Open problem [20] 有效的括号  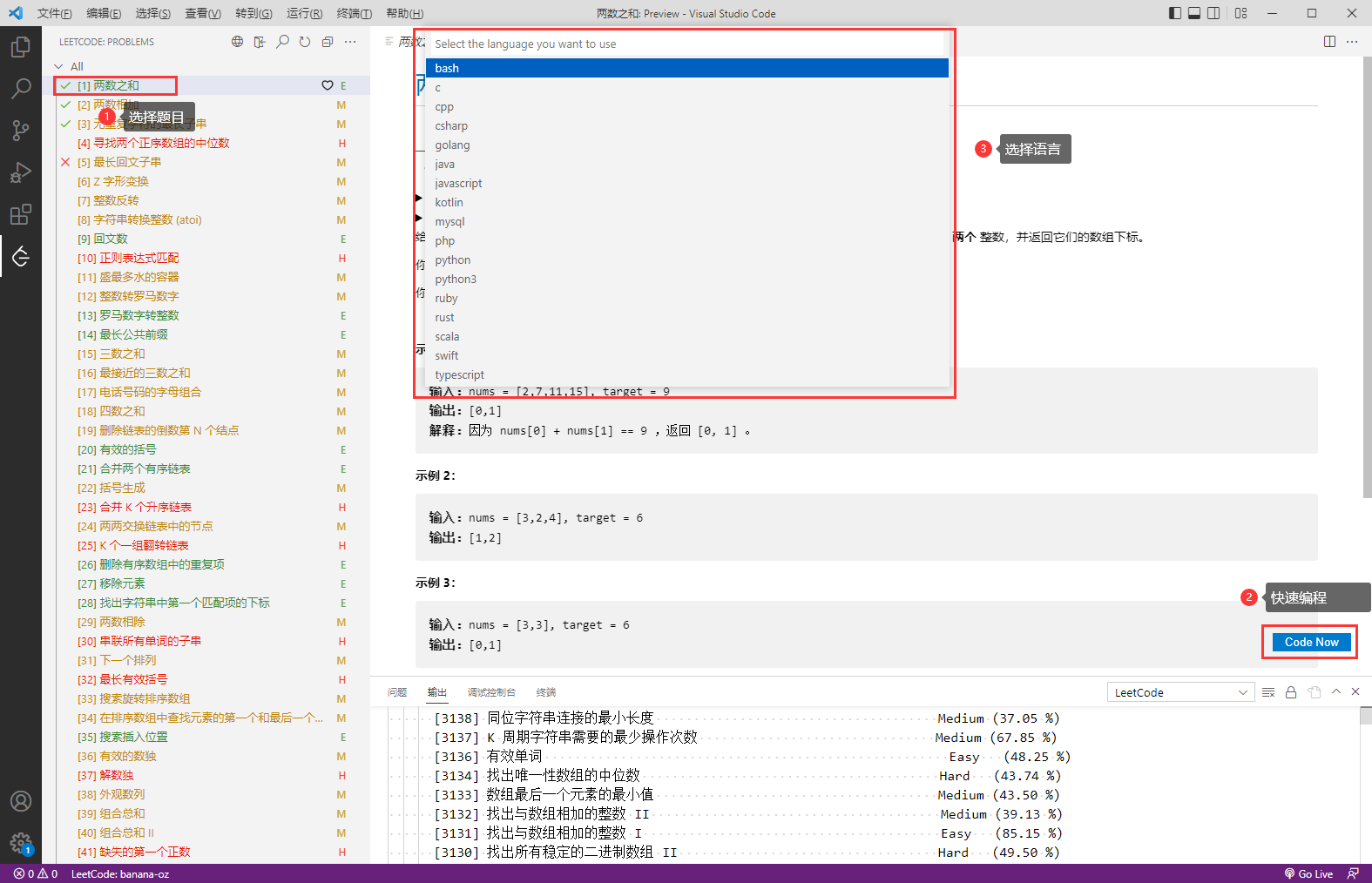tap(206, 449)
